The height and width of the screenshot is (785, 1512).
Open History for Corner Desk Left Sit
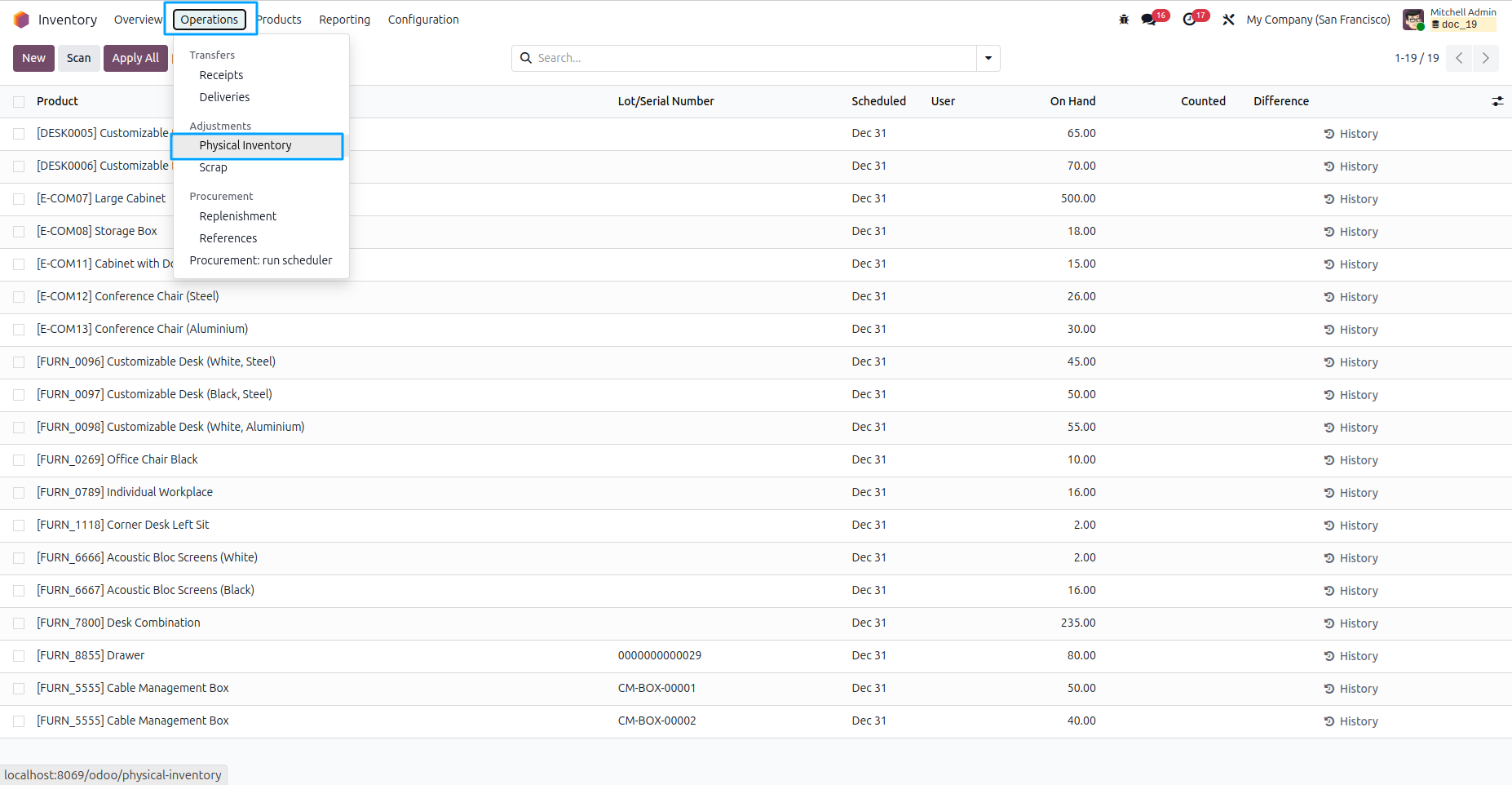click(x=1351, y=526)
